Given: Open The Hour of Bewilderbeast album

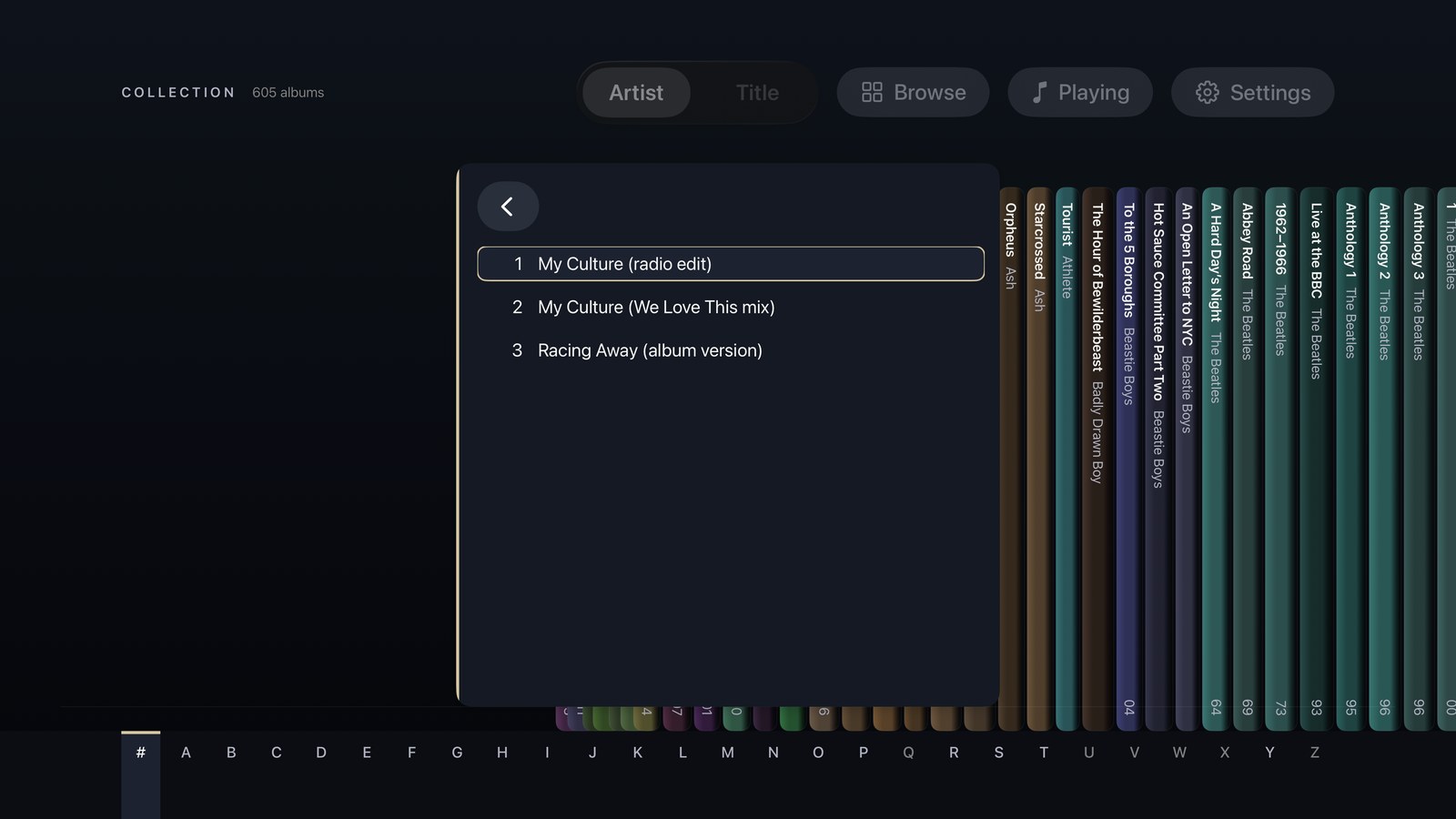Looking at the screenshot, I should (1097, 459).
